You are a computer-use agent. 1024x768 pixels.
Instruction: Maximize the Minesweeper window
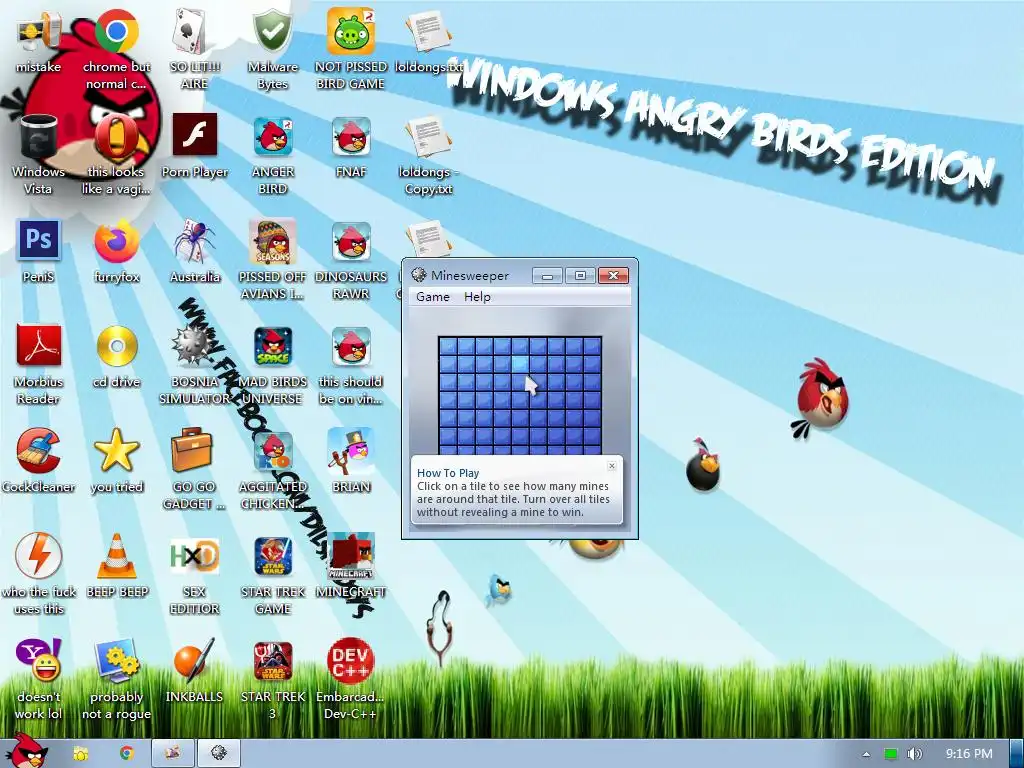click(x=579, y=276)
